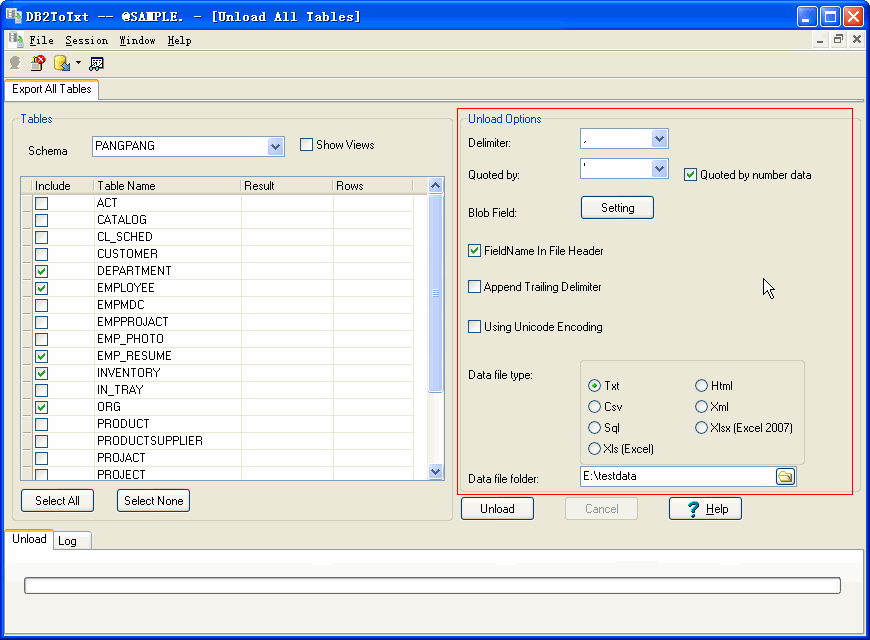Viewport: 870px width, 640px height.
Task: Open the Session menu
Action: (x=86, y=41)
